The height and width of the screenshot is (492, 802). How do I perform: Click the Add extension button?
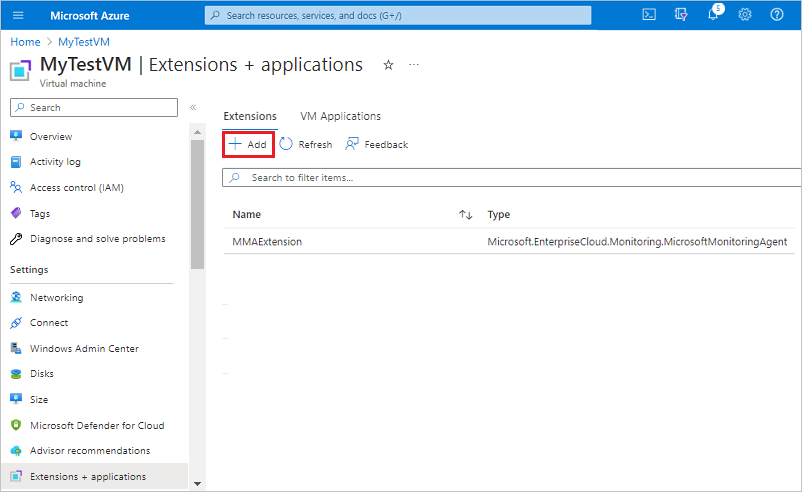click(249, 144)
